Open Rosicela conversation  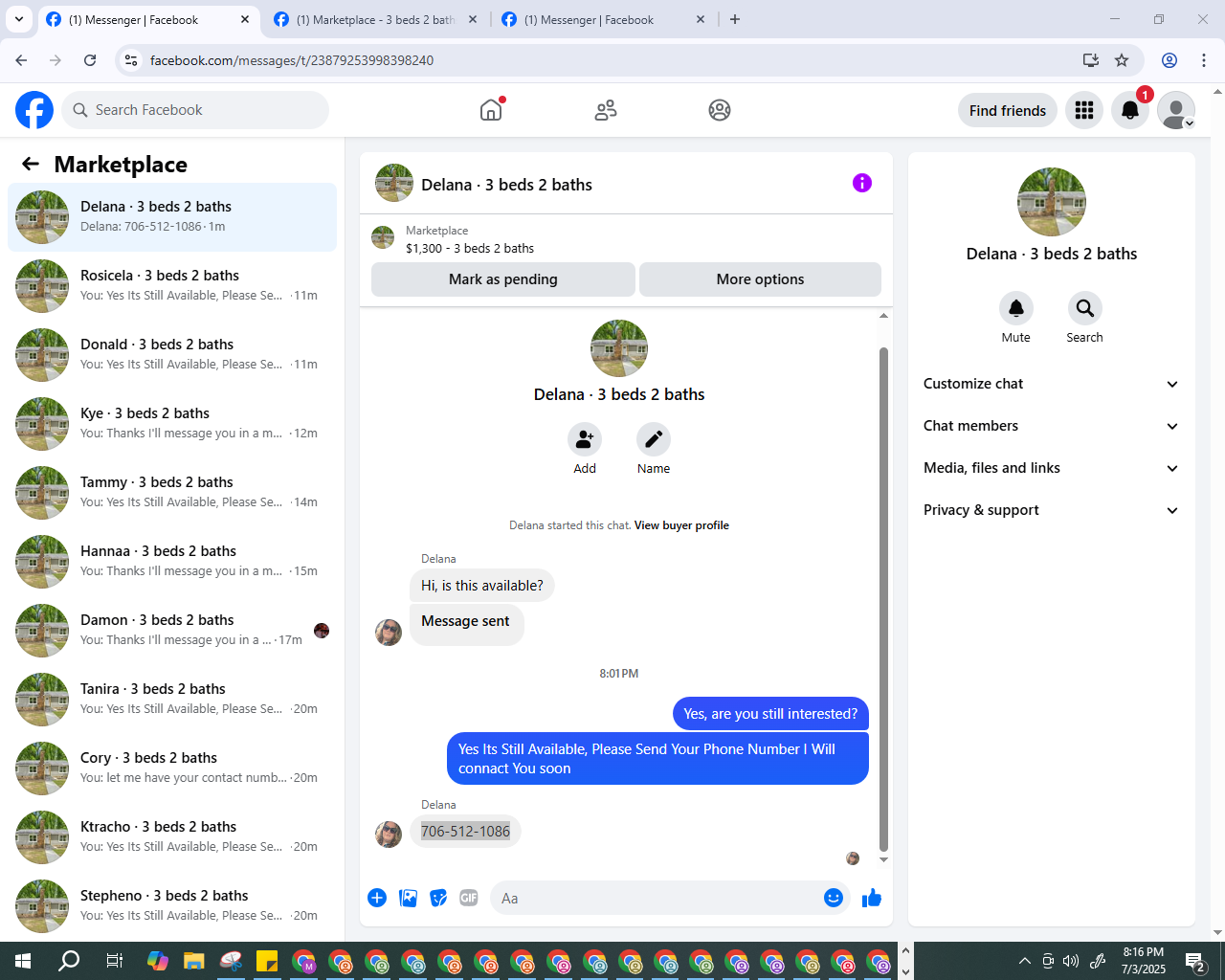point(172,286)
